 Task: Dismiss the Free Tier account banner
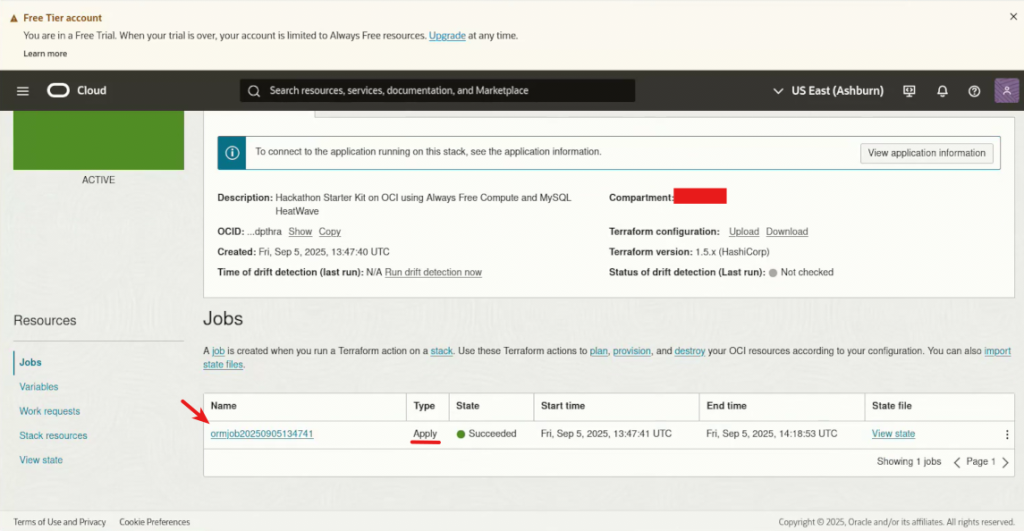coord(1013,17)
